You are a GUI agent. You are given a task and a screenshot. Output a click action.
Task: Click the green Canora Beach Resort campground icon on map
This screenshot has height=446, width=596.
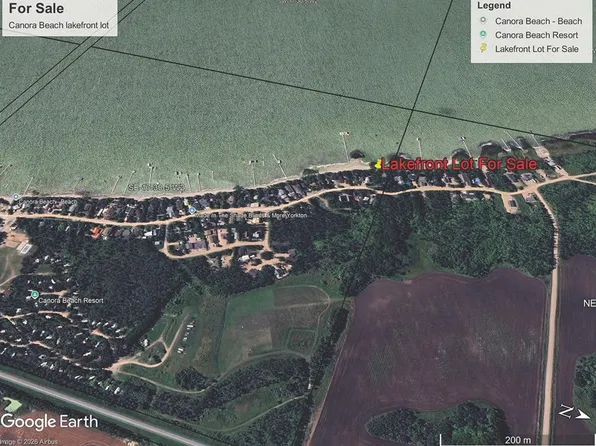35,295
